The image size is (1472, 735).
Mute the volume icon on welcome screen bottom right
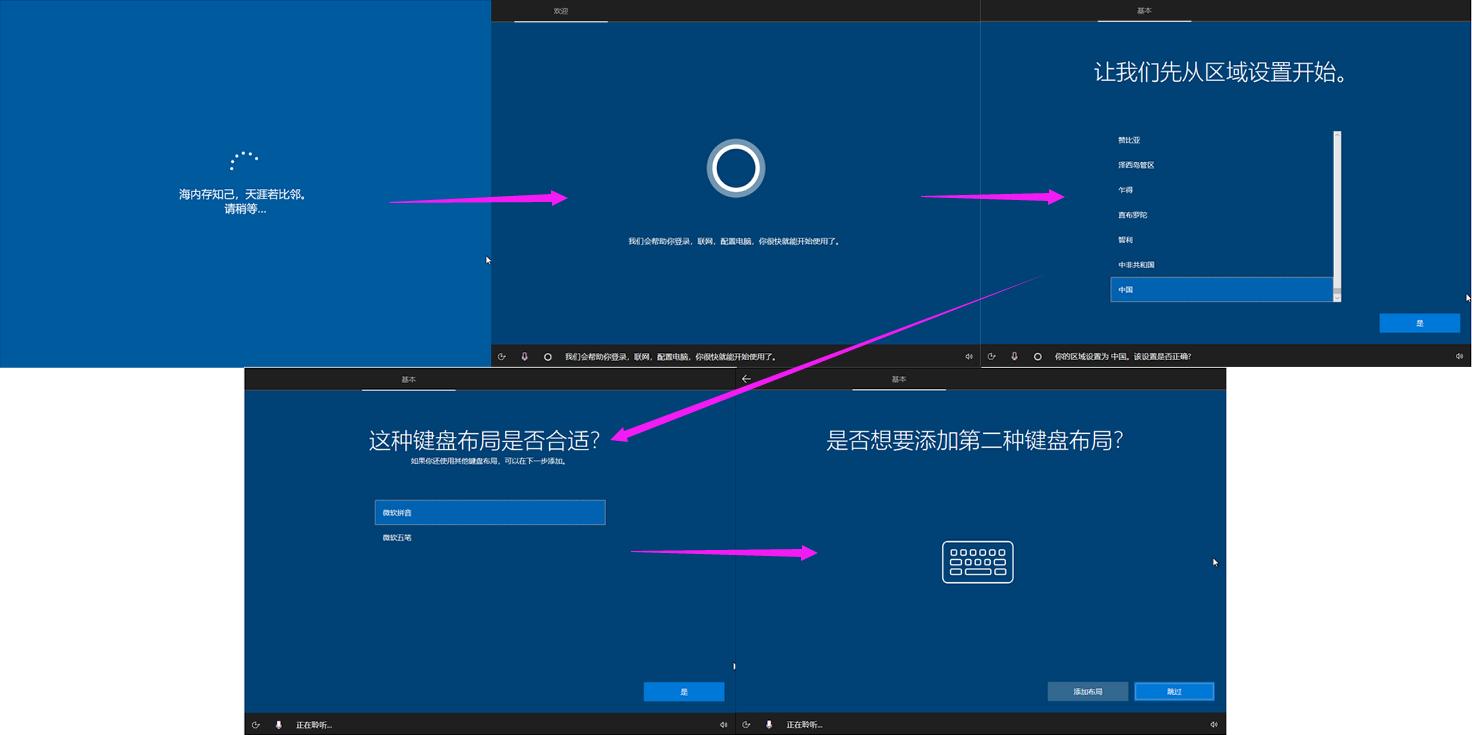pos(967,356)
